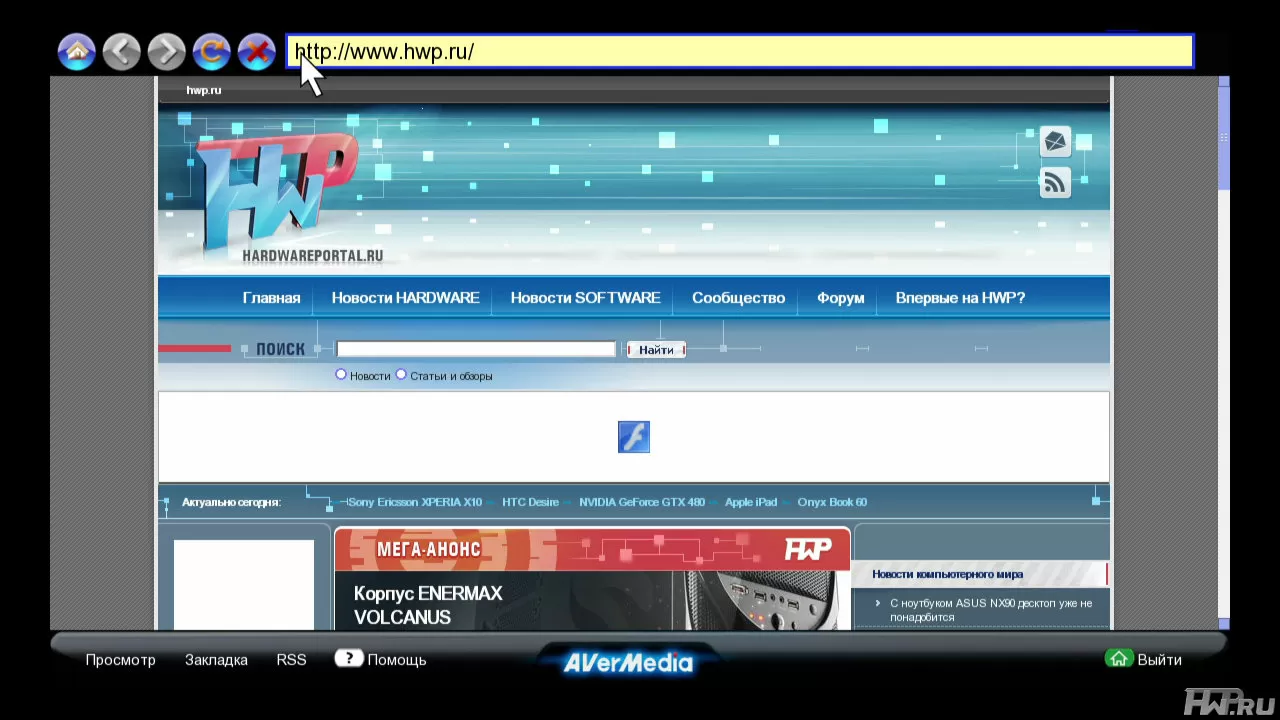Stop loading with the red X icon

257,52
